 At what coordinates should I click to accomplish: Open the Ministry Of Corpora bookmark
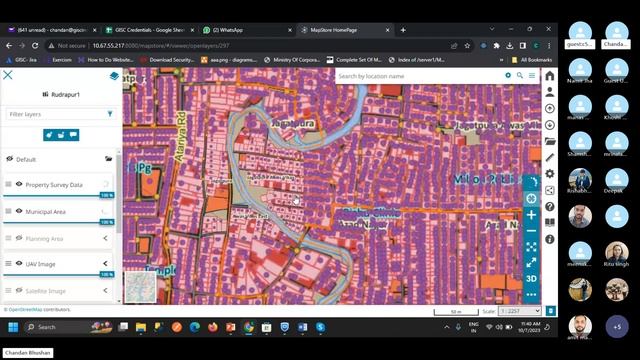(x=292, y=60)
